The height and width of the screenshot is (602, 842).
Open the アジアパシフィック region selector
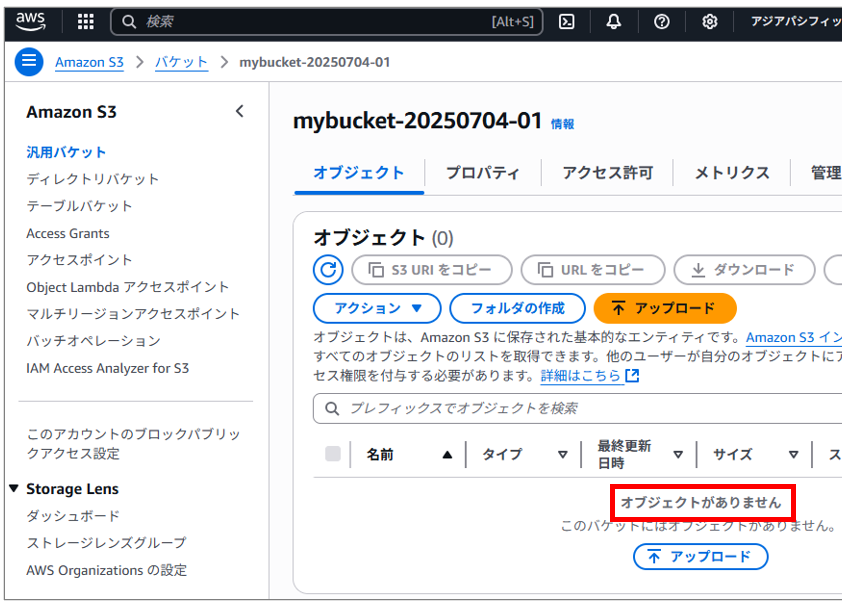(796, 21)
